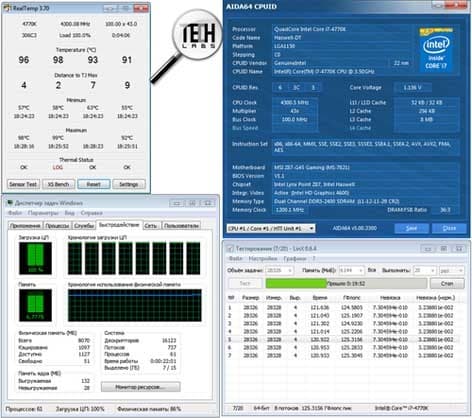
Task: Click the 98 core temperature in RealTemp
Action: (58, 60)
